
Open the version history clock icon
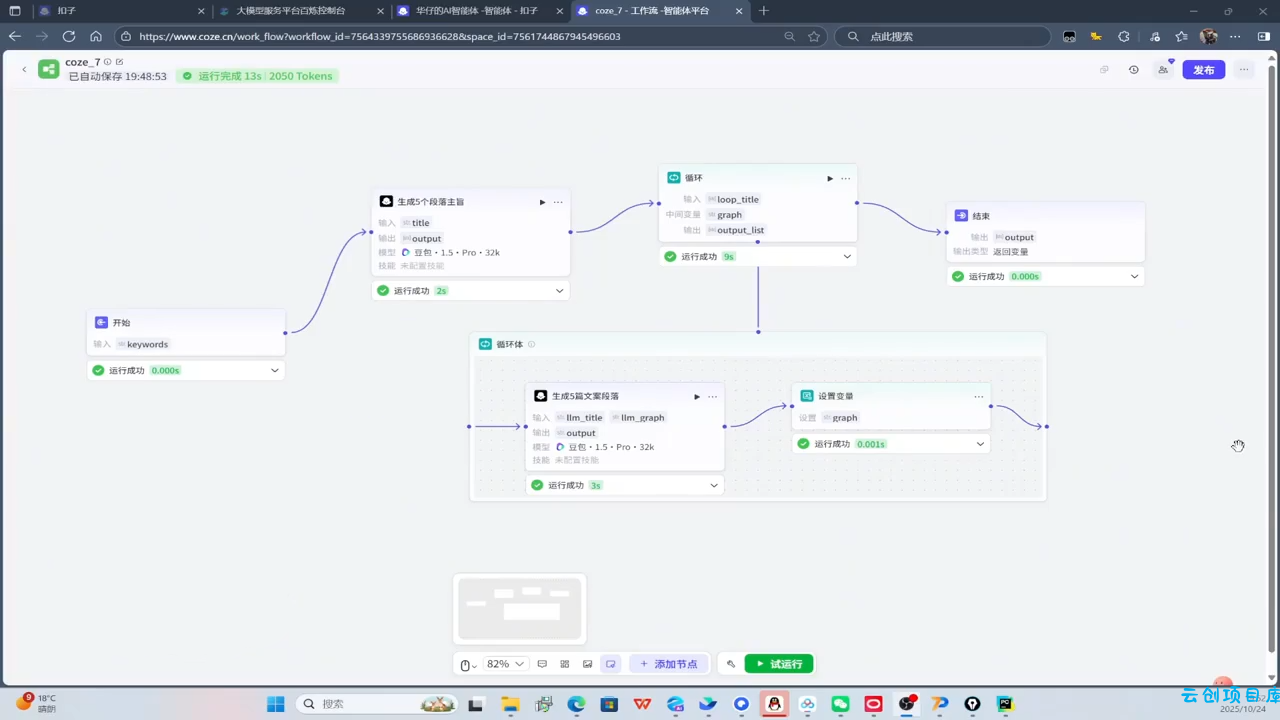pos(1133,70)
